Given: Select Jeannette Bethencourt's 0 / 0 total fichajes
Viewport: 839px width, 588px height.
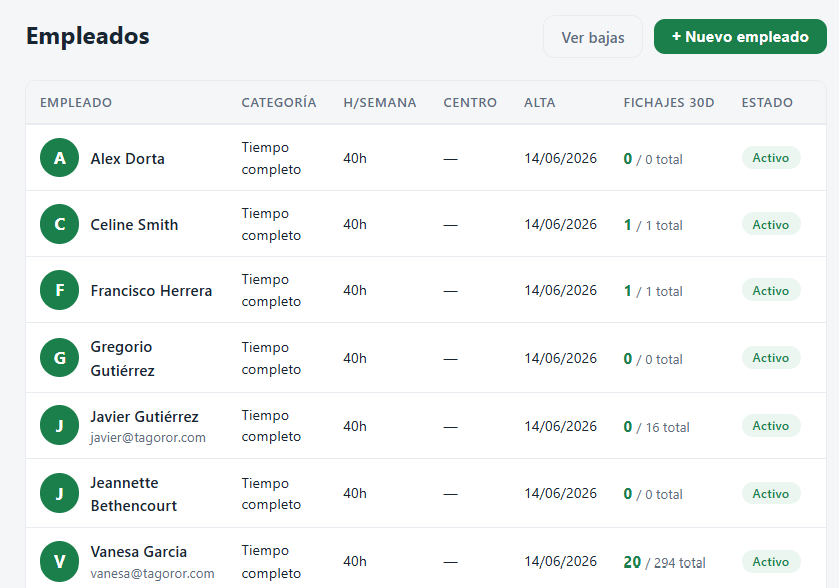Looking at the screenshot, I should pos(653,494).
